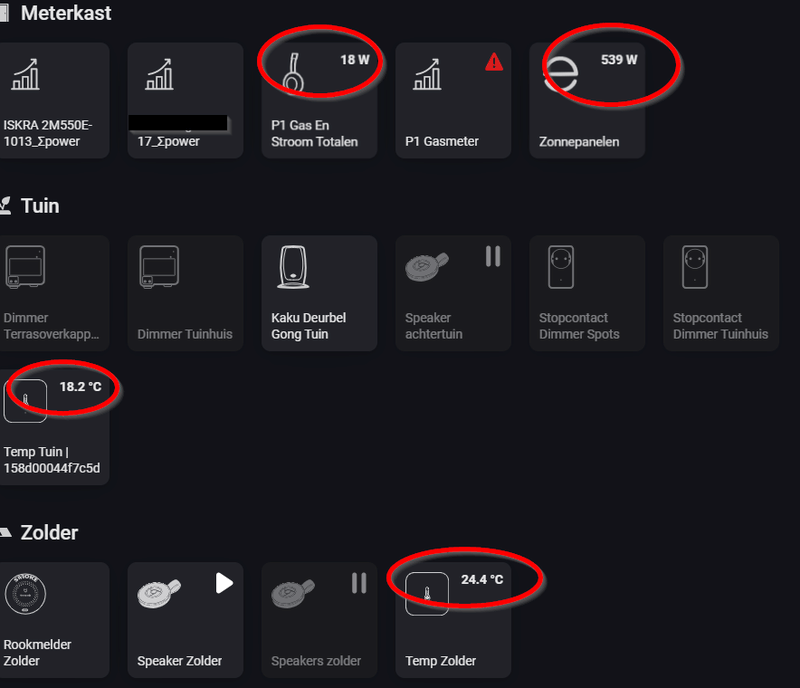Click the red warning triangle on P1 Gasmeter

click(494, 62)
